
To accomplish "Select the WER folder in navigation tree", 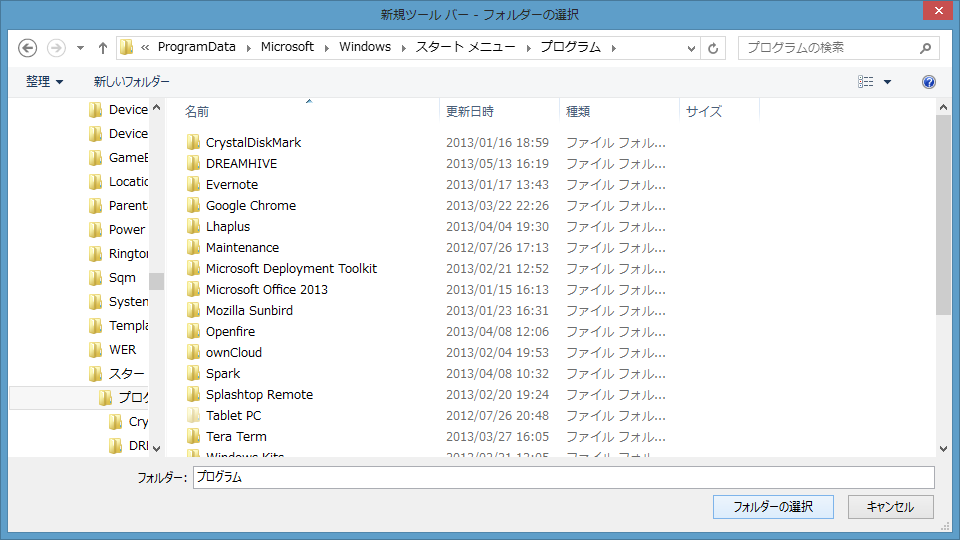I will (x=113, y=350).
